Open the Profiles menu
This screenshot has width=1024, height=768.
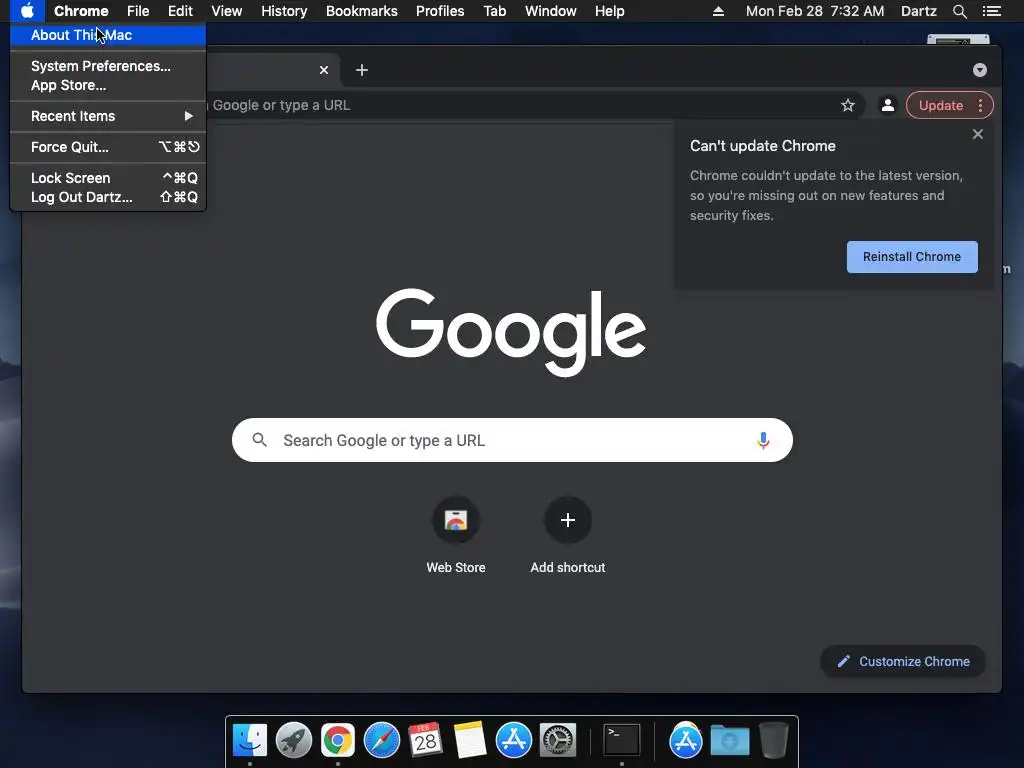[440, 11]
